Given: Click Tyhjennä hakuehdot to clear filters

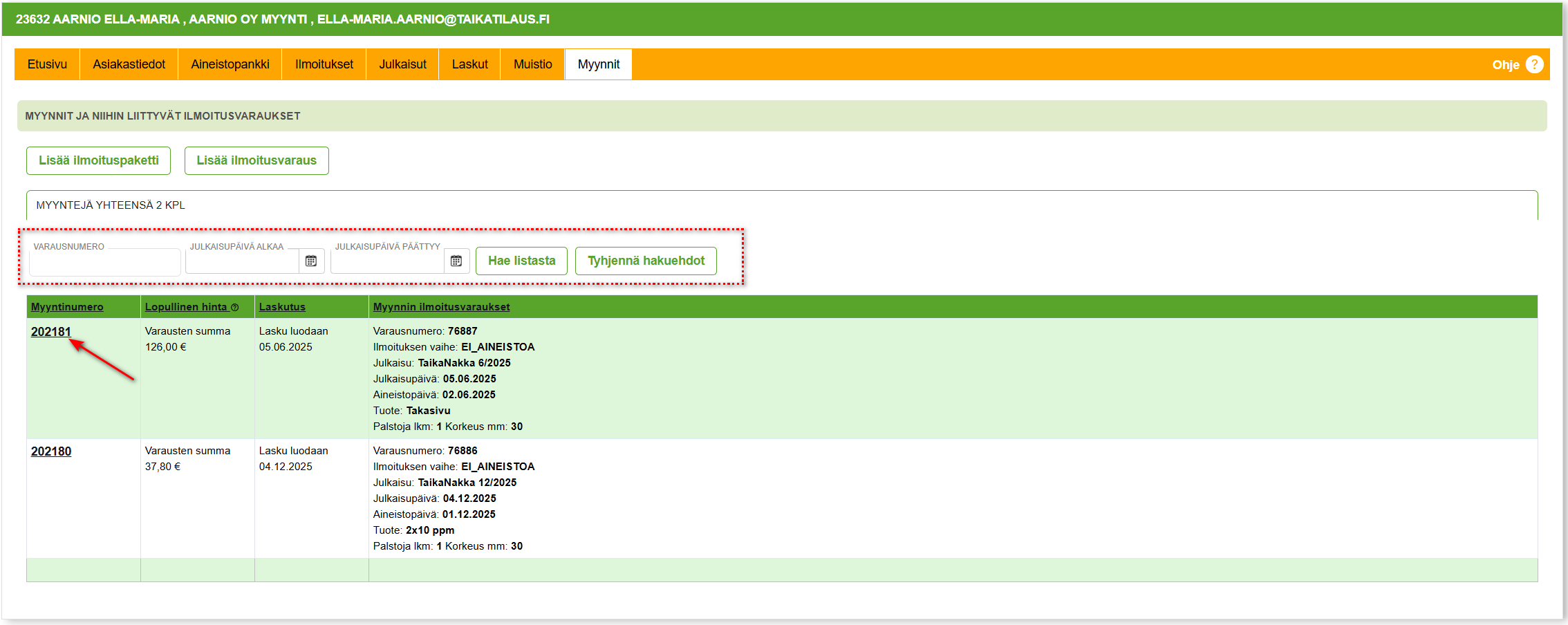Looking at the screenshot, I should pyautogui.click(x=646, y=261).
